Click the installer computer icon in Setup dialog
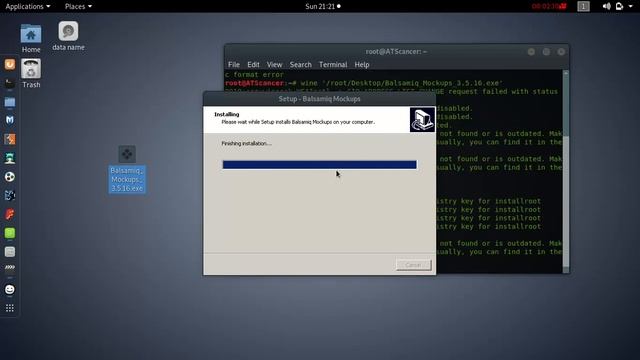This screenshot has width=640, height=360. pyautogui.click(x=422, y=120)
